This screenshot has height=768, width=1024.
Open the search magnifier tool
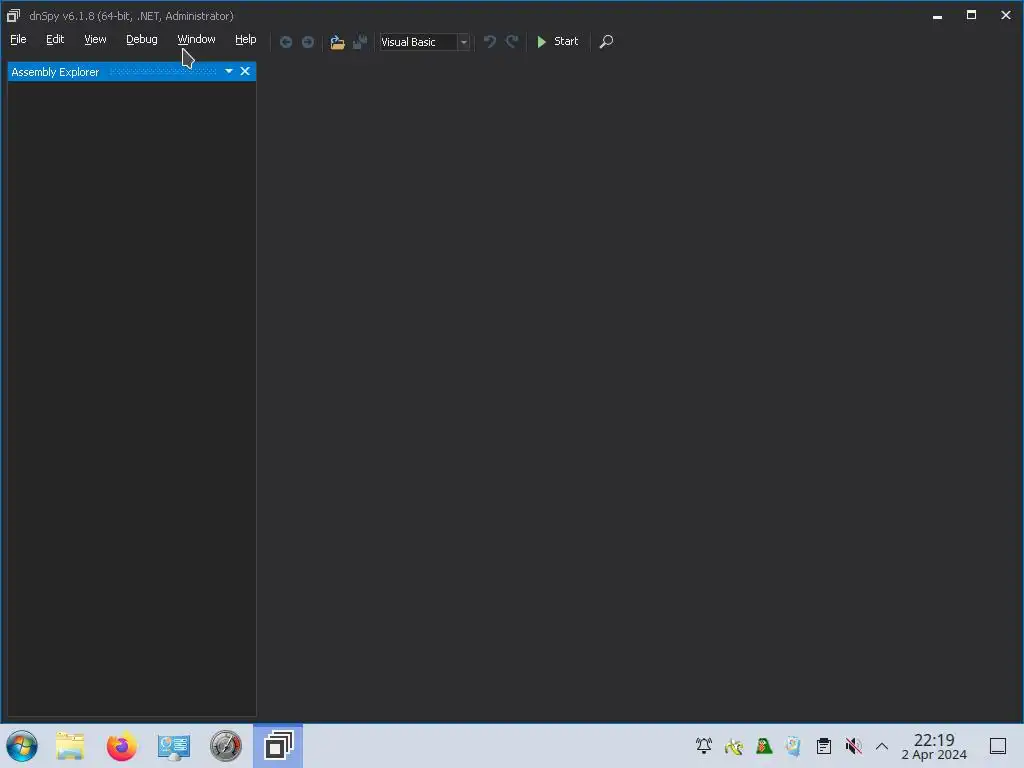tap(606, 42)
